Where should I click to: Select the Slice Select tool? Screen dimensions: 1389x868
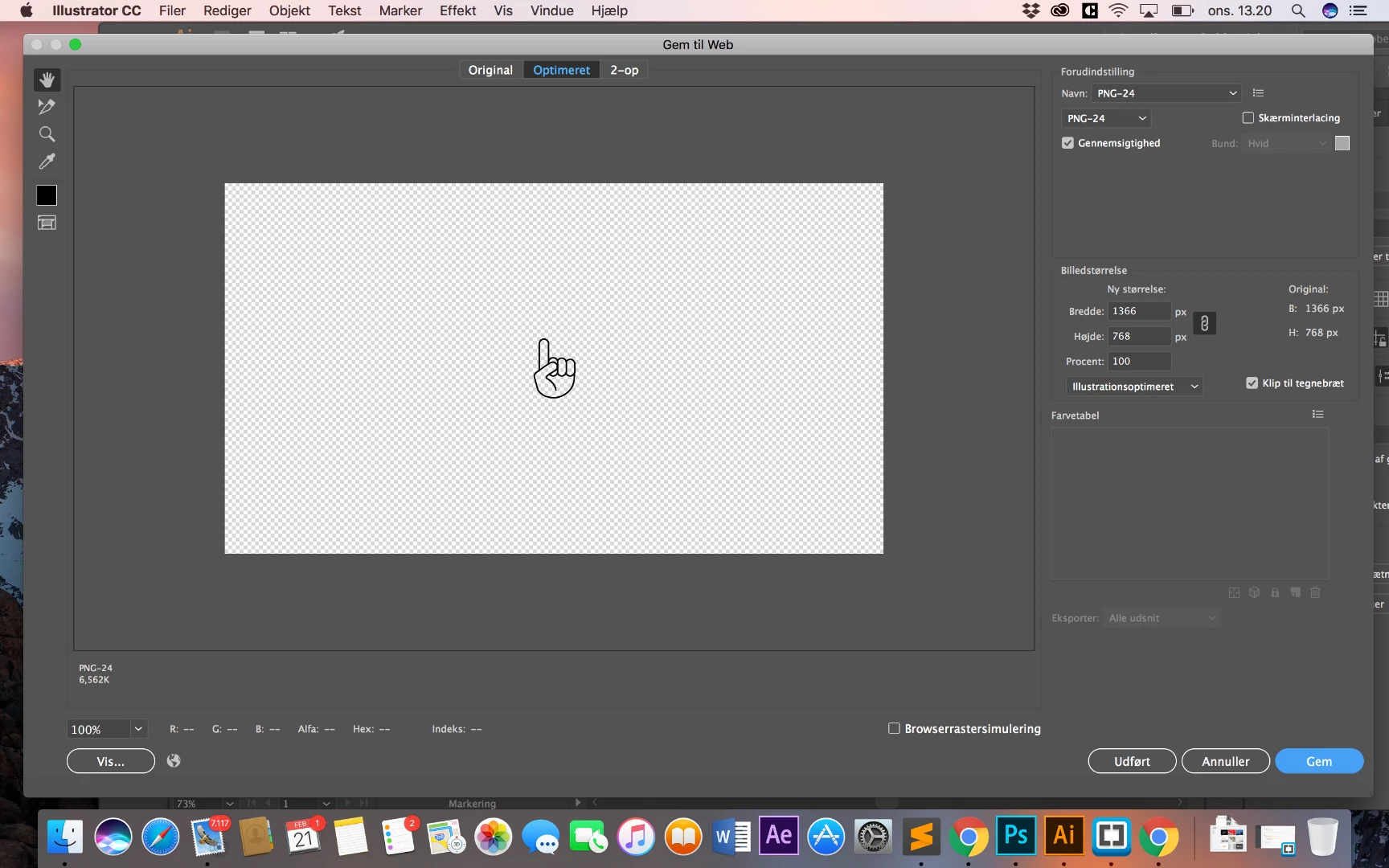[47, 106]
